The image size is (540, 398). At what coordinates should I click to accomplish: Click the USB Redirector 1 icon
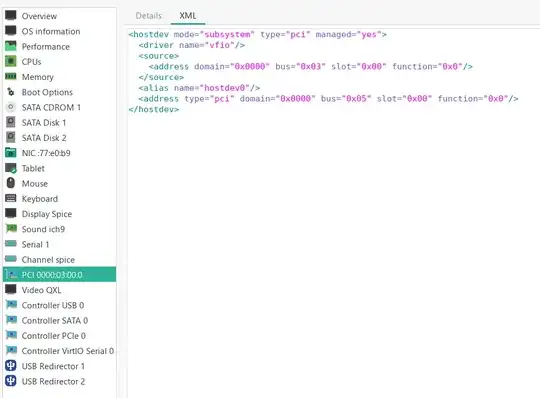tap(11, 366)
